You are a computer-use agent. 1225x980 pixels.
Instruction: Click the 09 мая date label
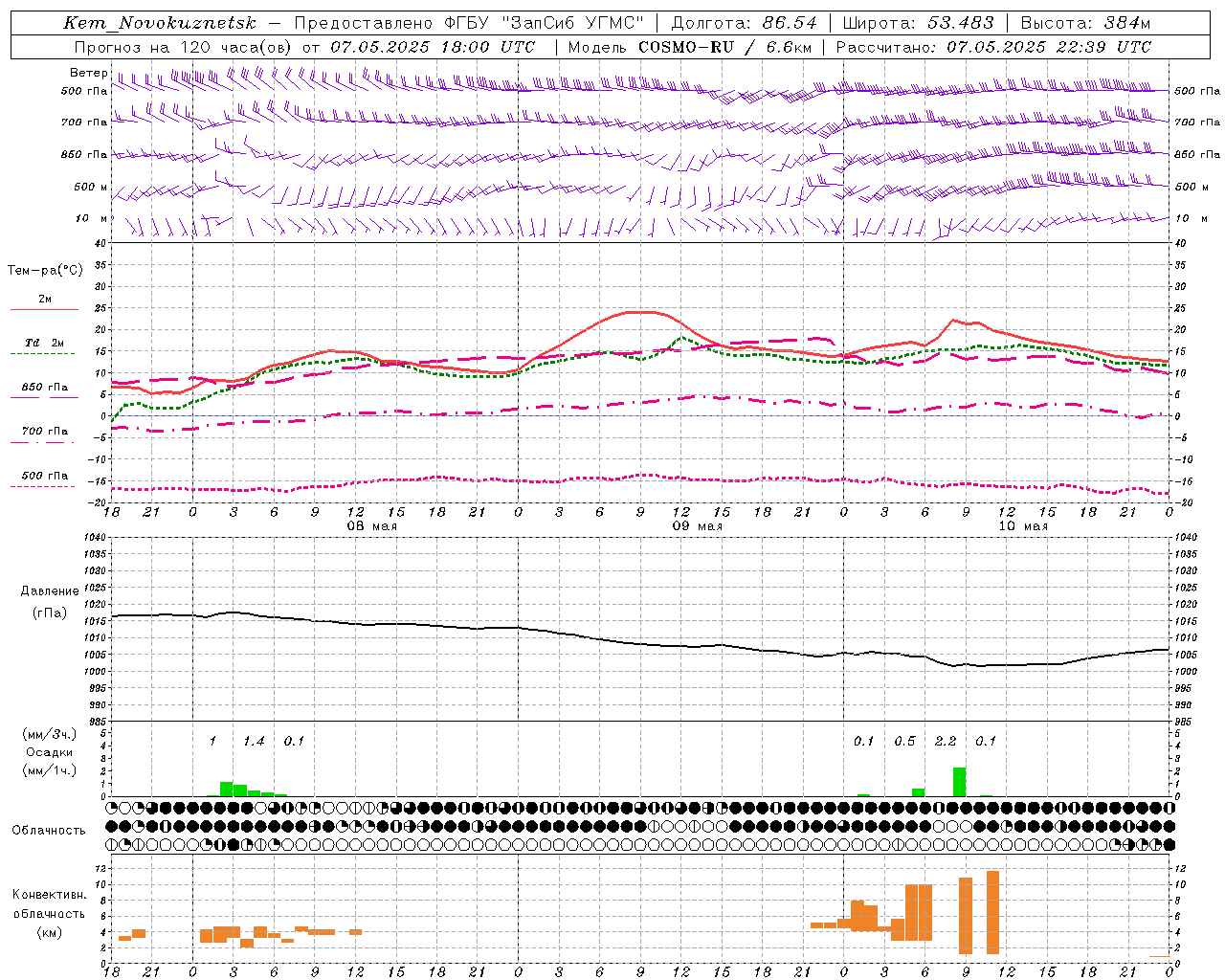[x=698, y=526]
